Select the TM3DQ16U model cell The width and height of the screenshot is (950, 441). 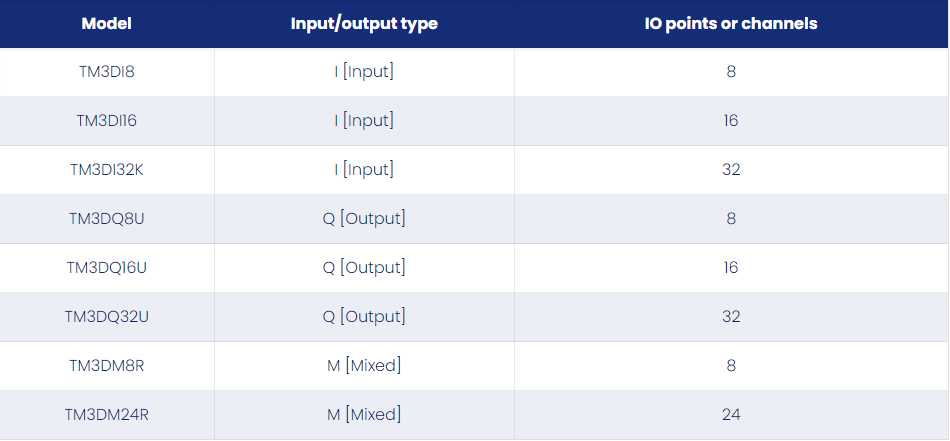pos(107,268)
